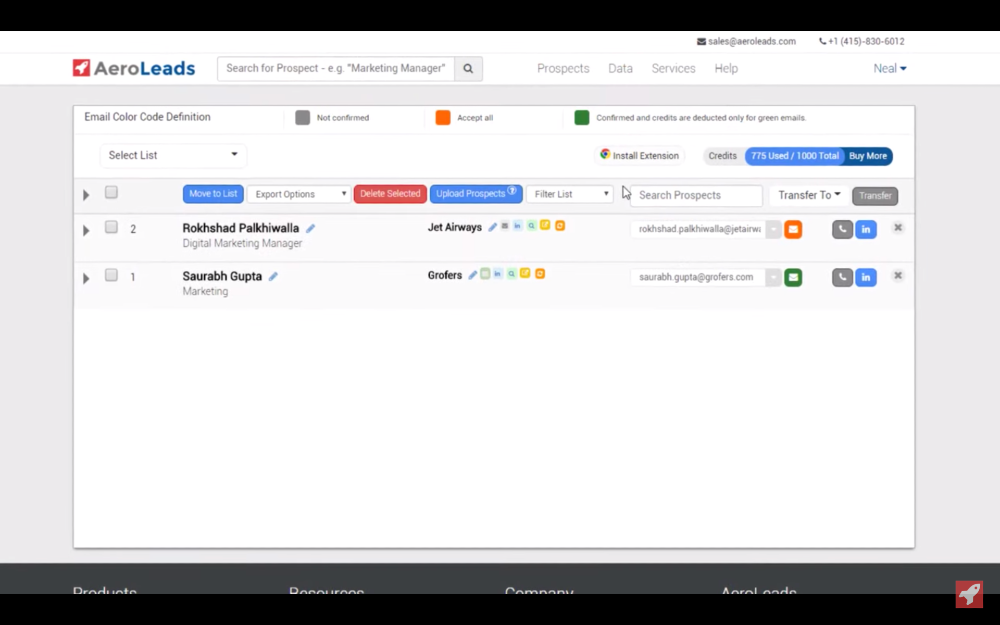Viewport: 1000px width, 625px height.
Task: Click the gray Not confirmed color swatch
Action: [x=302, y=117]
